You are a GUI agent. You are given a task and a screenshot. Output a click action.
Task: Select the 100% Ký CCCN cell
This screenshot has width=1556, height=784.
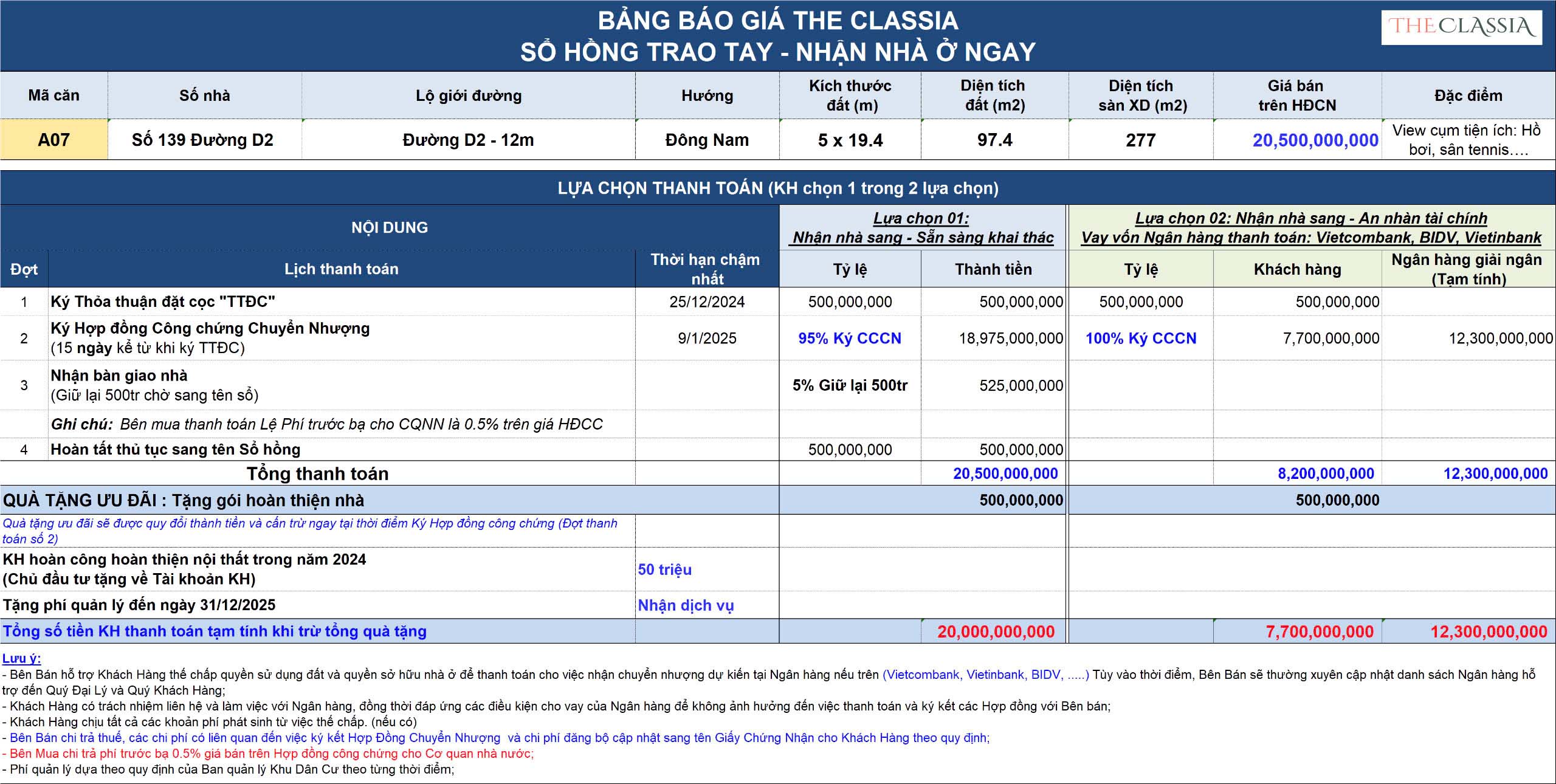[x=1140, y=339]
